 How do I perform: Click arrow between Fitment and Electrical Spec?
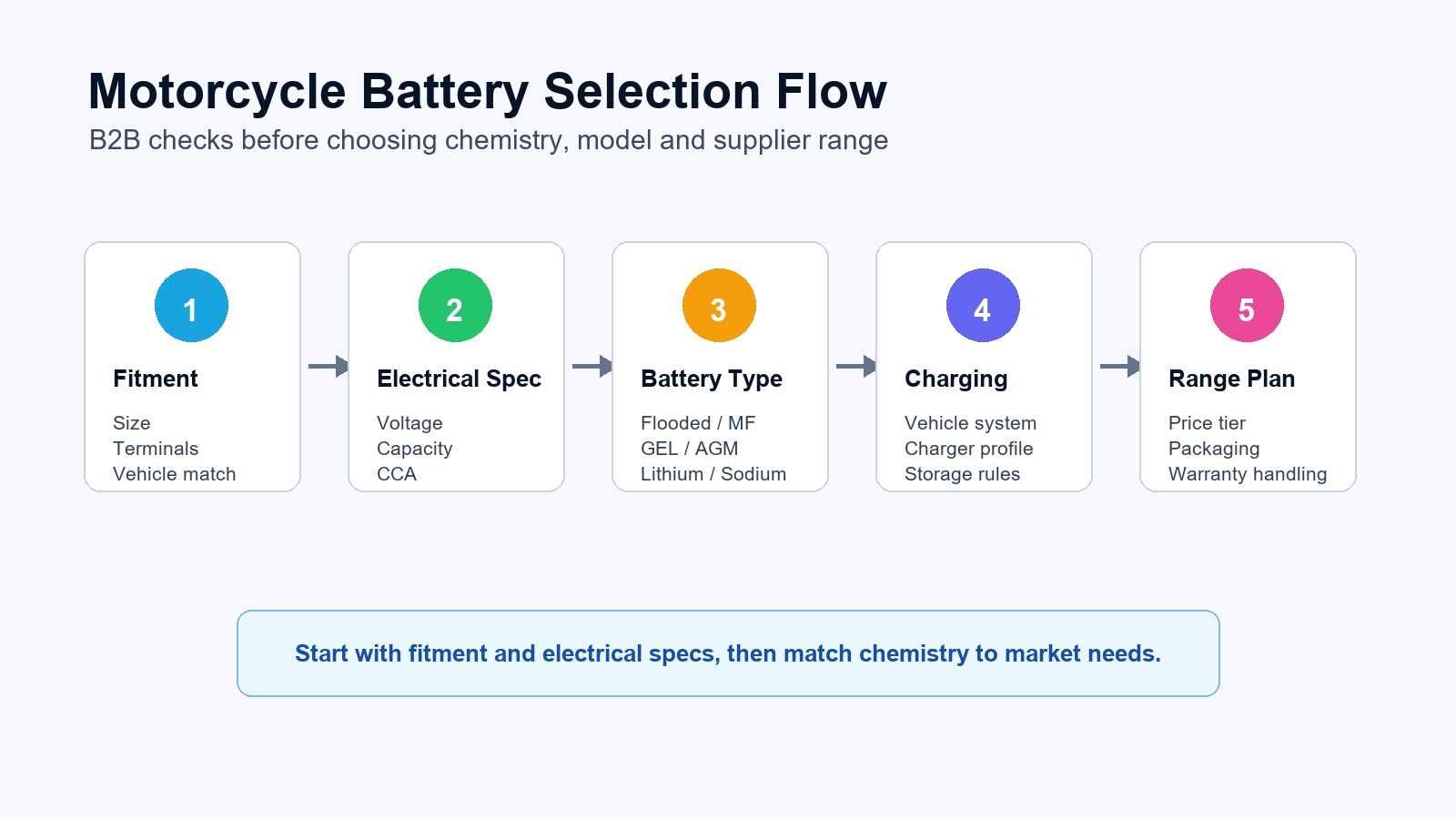coord(329,367)
